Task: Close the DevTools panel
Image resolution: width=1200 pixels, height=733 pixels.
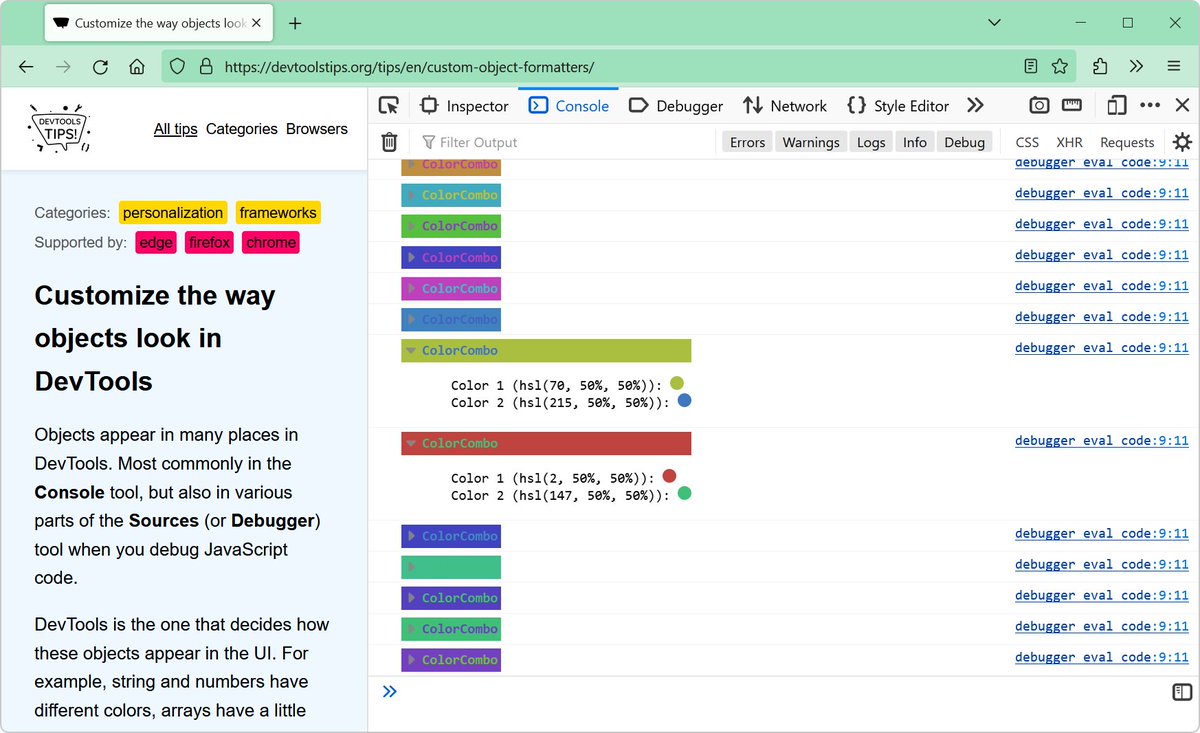Action: pyautogui.click(x=1182, y=105)
